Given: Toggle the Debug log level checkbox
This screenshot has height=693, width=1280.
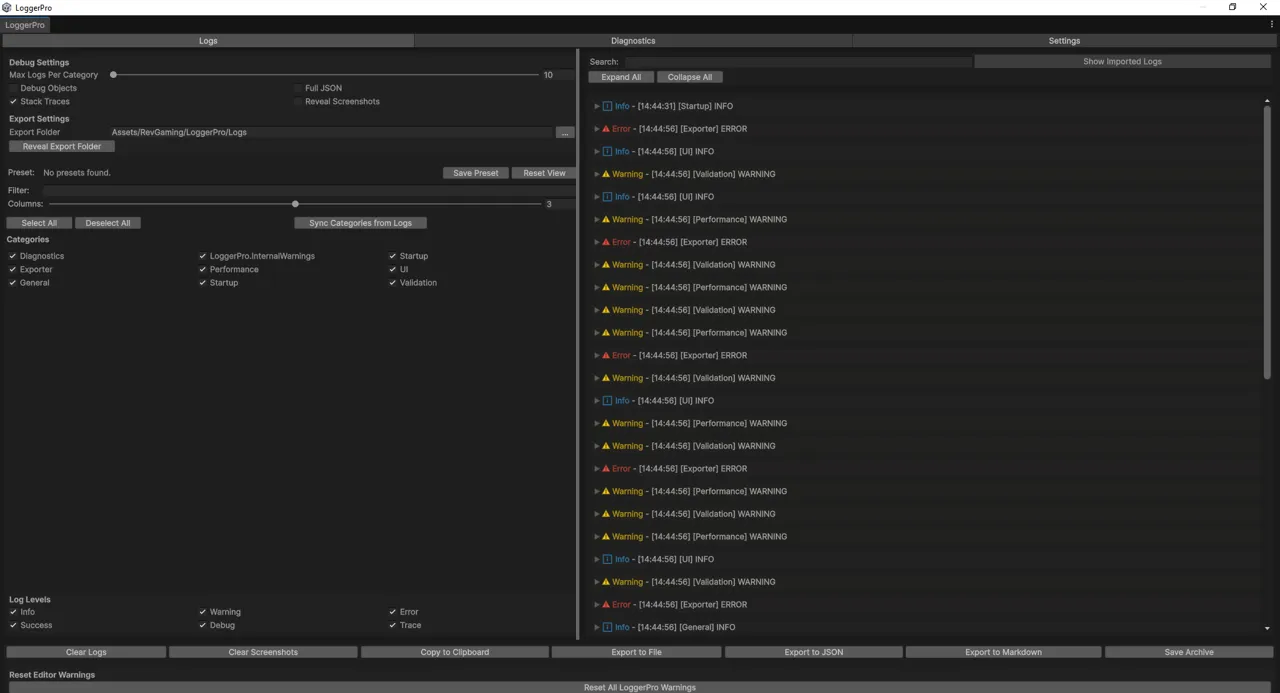Looking at the screenshot, I should point(203,626).
